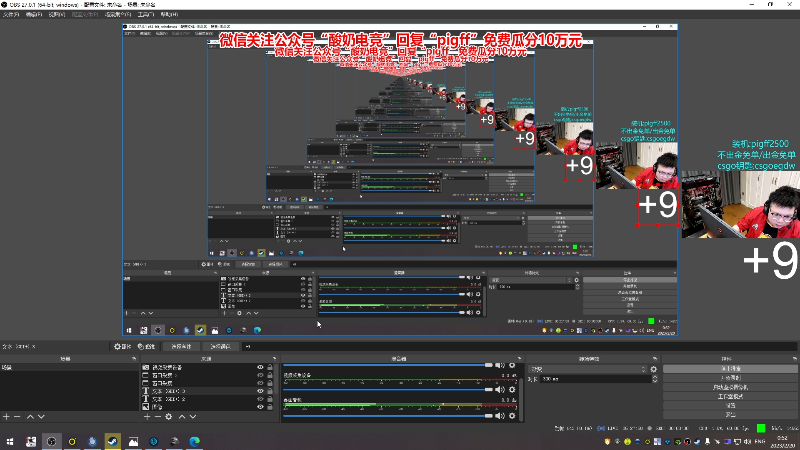Open source properties gear below sources list
800x450 pixels.
coord(169,417)
